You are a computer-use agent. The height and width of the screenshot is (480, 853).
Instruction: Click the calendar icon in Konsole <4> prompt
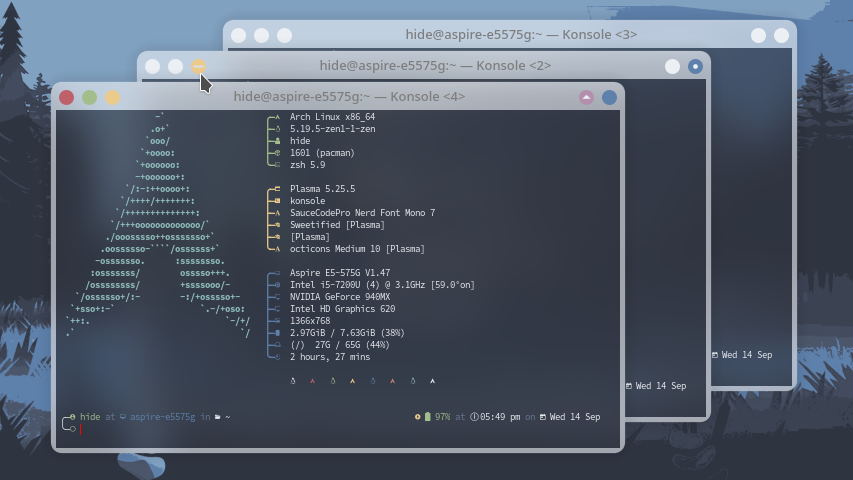[x=542, y=417]
